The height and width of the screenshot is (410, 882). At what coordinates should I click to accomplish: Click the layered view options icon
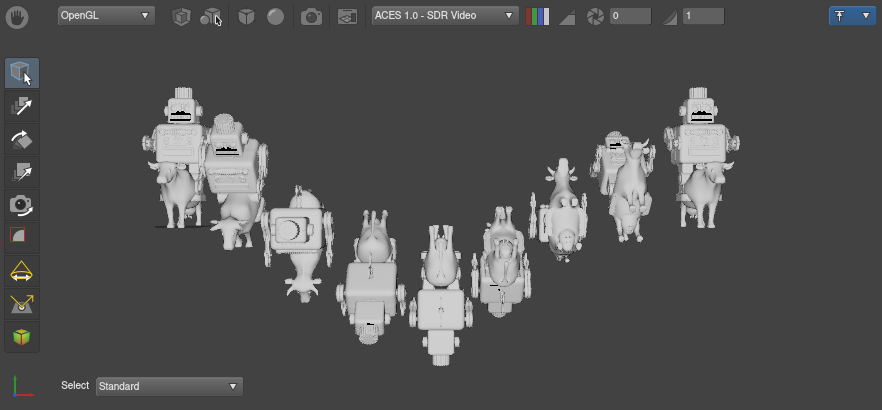346,17
